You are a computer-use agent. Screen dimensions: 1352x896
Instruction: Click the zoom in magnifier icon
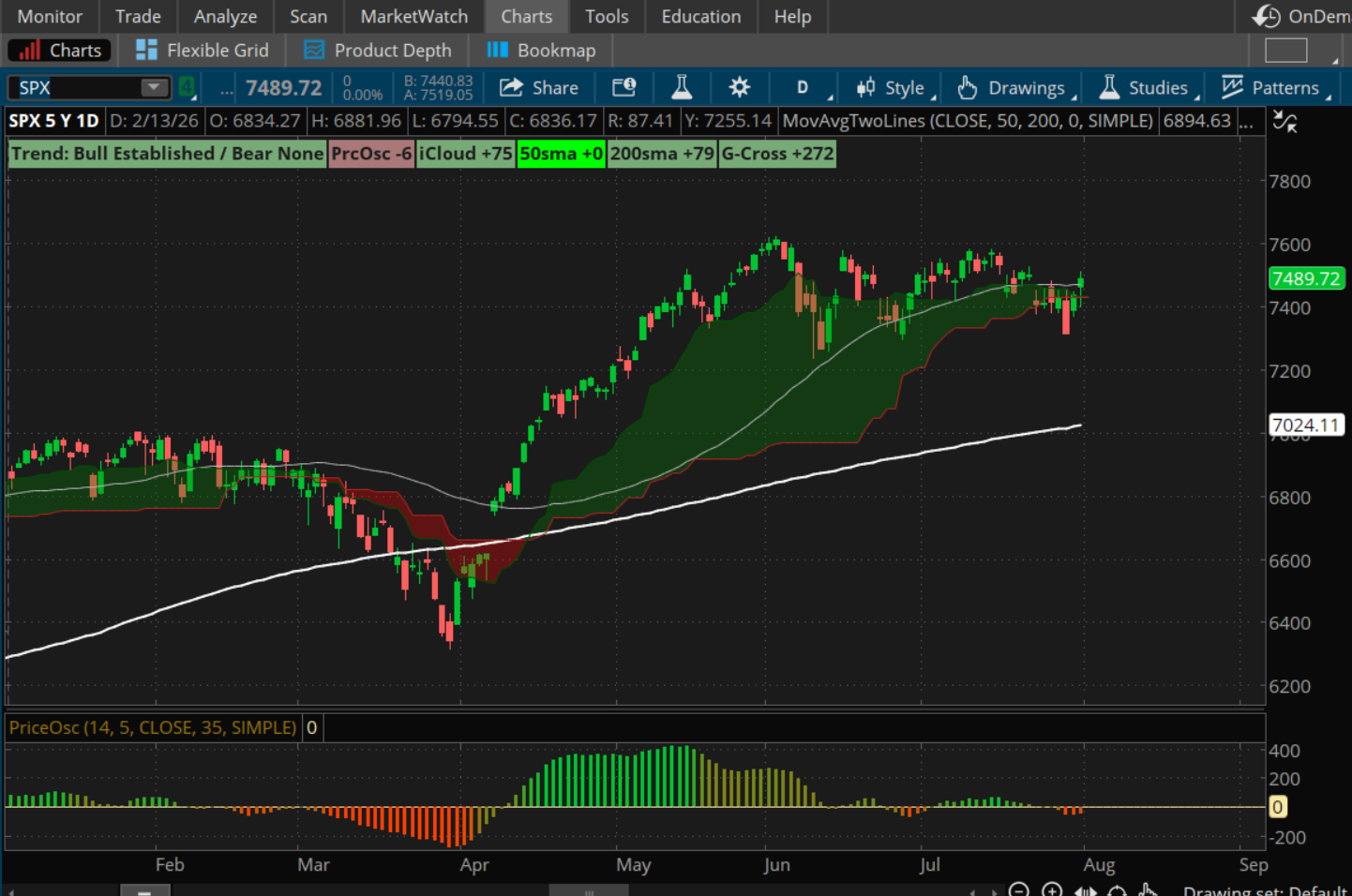[1052, 889]
